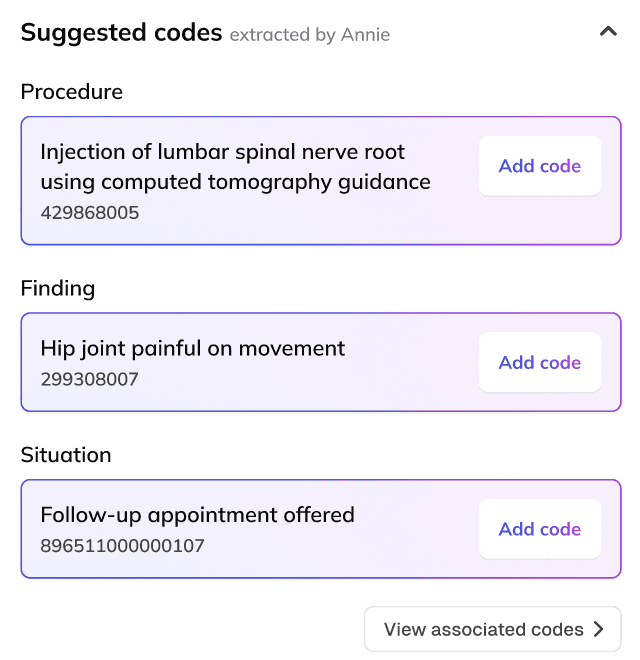Add code for lumbar spinal nerve injection
Image resolution: width=640 pixels, height=660 pixels.
(x=539, y=166)
